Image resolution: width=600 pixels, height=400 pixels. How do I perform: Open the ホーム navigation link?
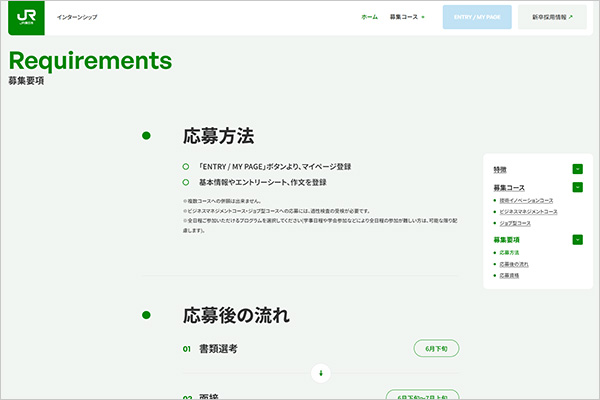pyautogui.click(x=369, y=17)
